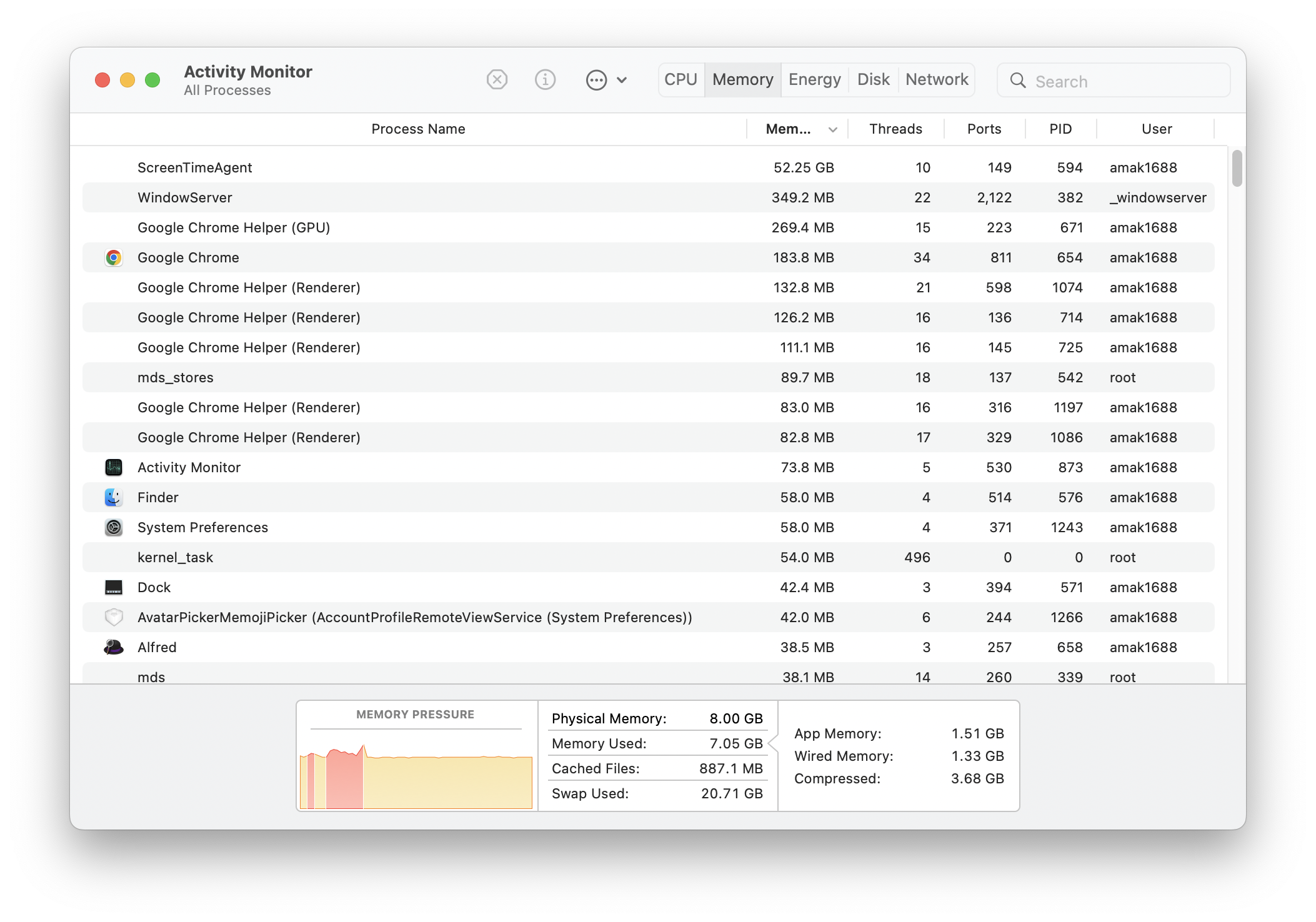Open the Energy tab
This screenshot has height=922, width=1316.
point(814,80)
